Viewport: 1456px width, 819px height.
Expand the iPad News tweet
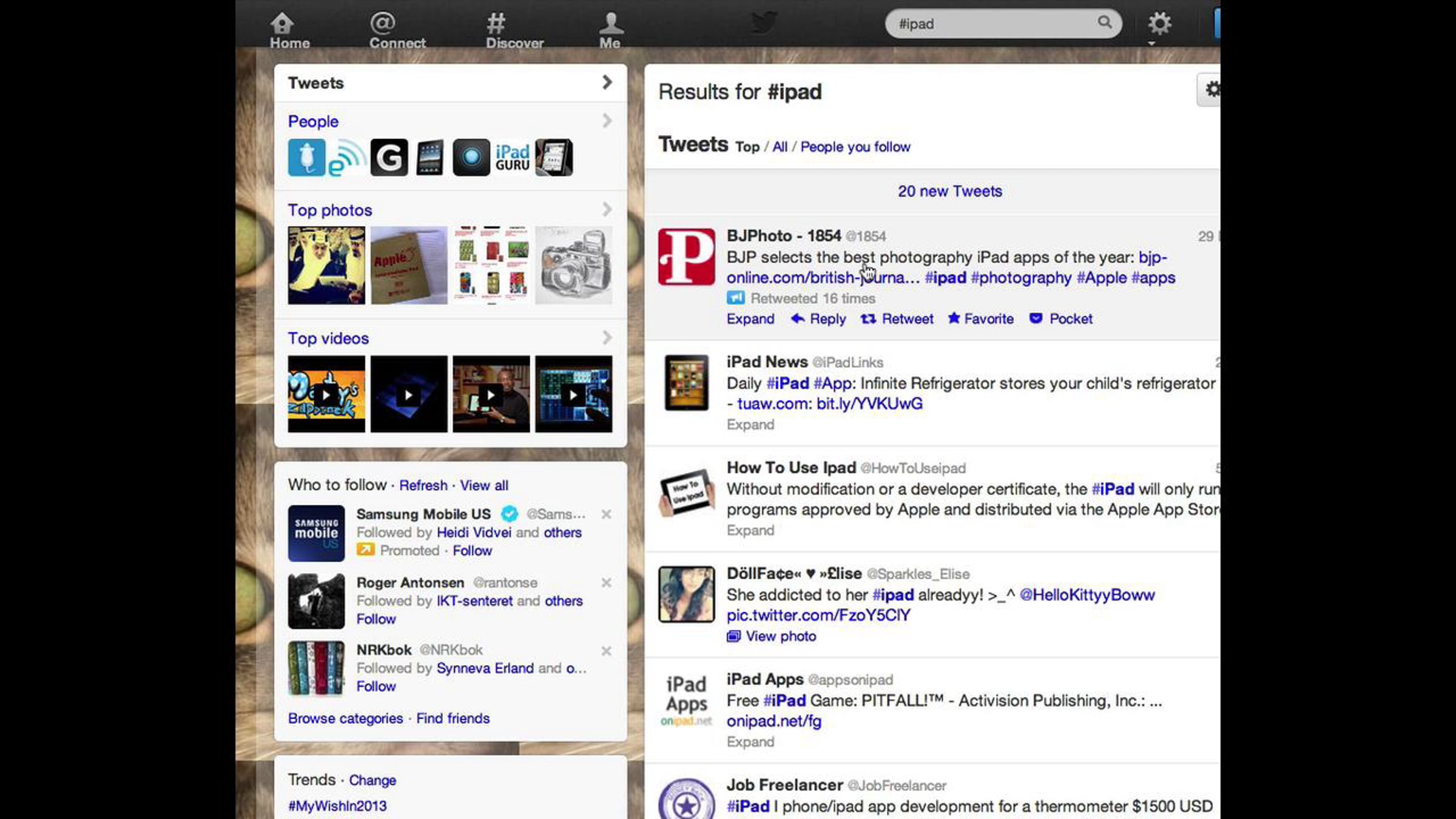[x=750, y=425]
